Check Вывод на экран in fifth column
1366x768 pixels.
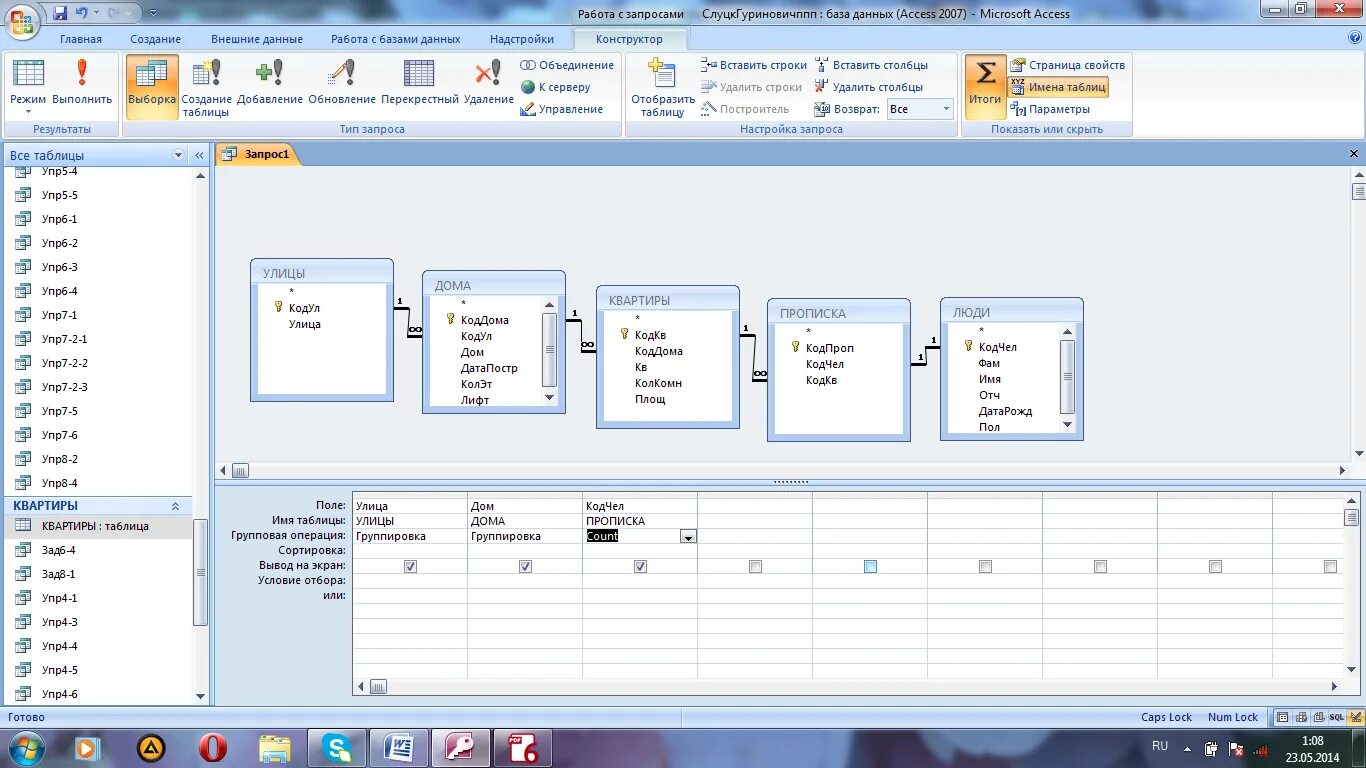(870, 566)
